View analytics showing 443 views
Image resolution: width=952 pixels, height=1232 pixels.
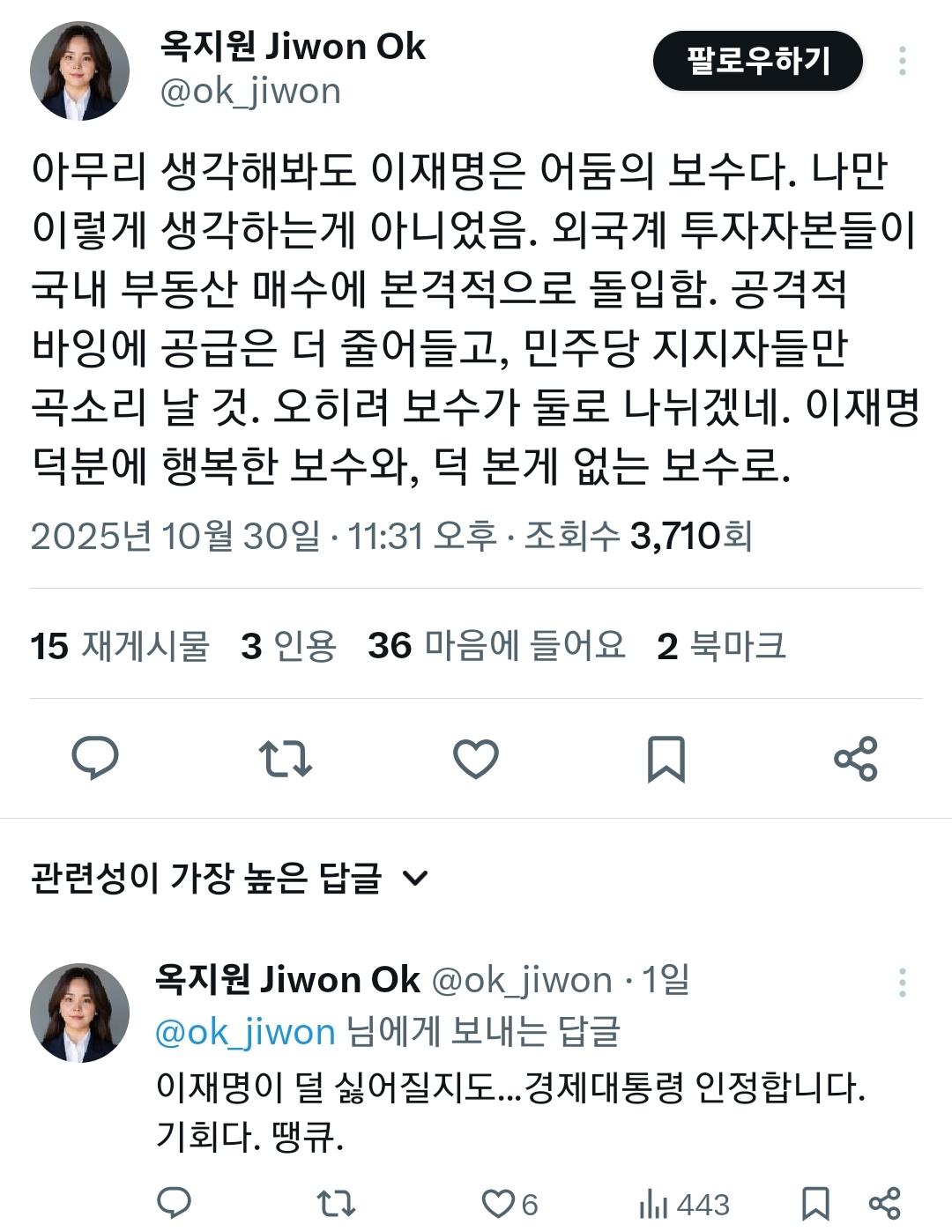pos(684,1204)
